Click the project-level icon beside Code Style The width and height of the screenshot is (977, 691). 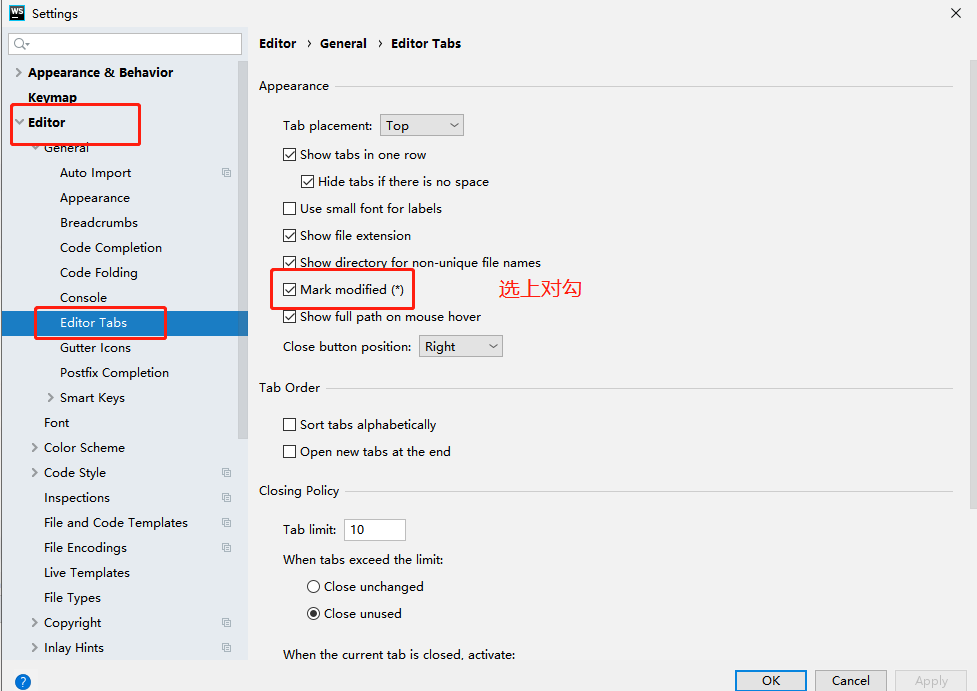click(226, 473)
